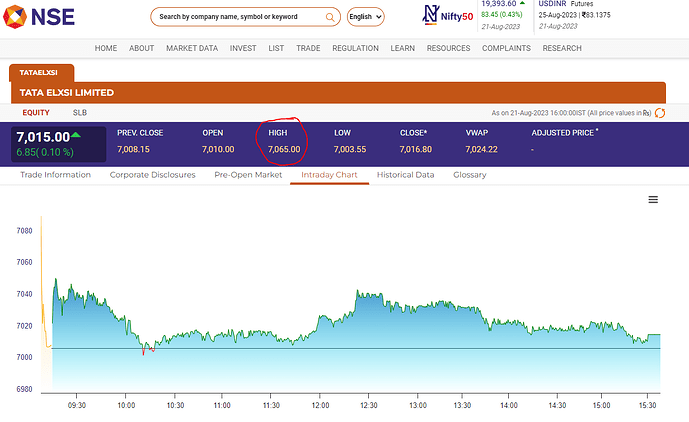The height and width of the screenshot is (422, 689).
Task: Click the TATA ELXSI LIMITED heading
Action: 67,93
